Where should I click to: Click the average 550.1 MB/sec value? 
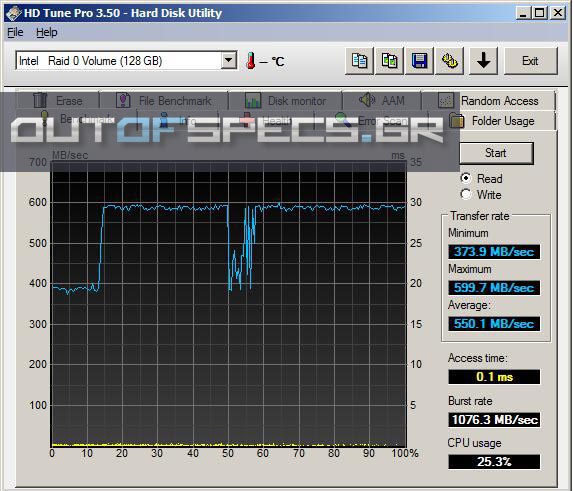[x=494, y=324]
